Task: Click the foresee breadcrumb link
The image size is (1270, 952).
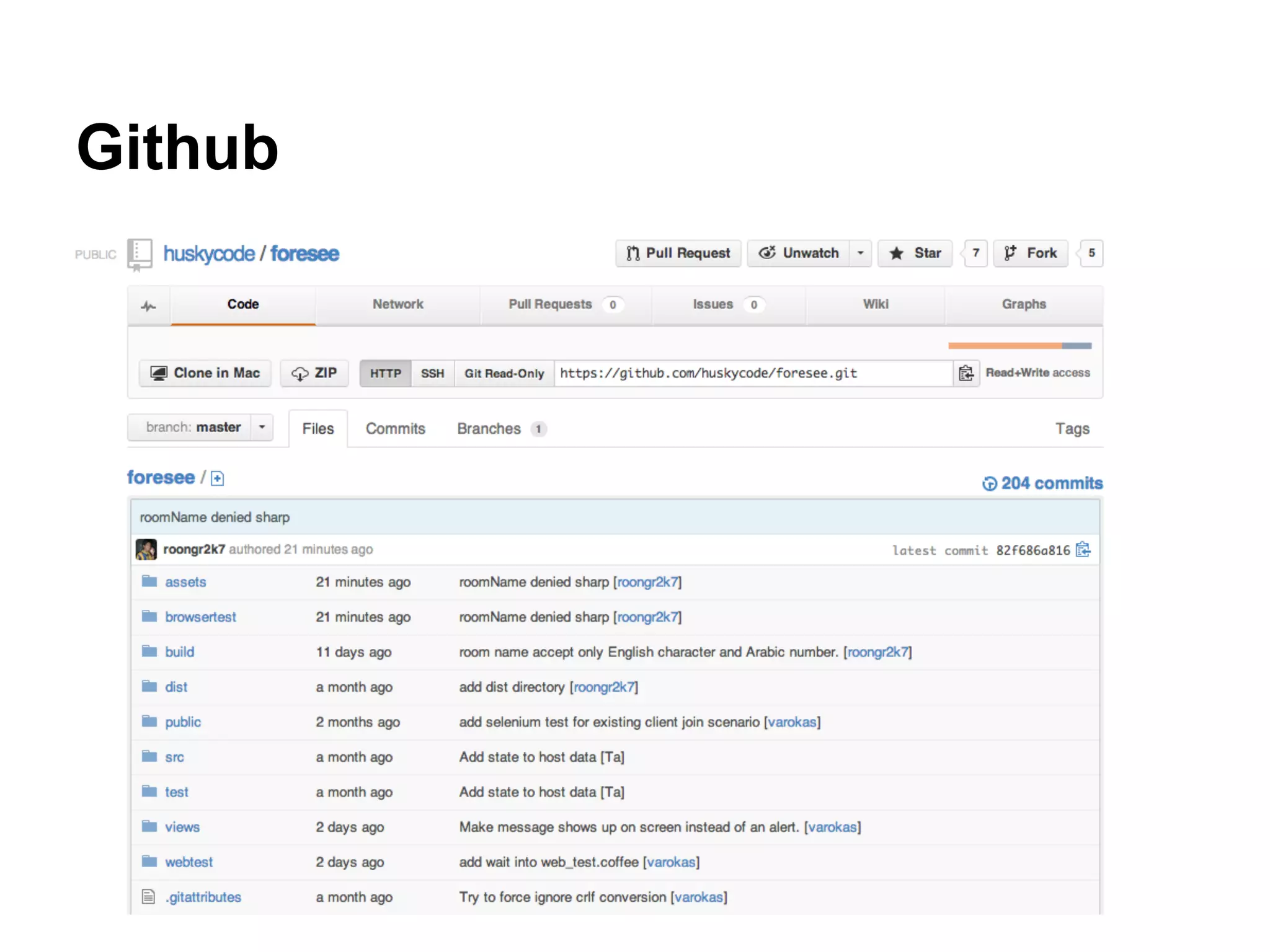Action: click(x=161, y=478)
